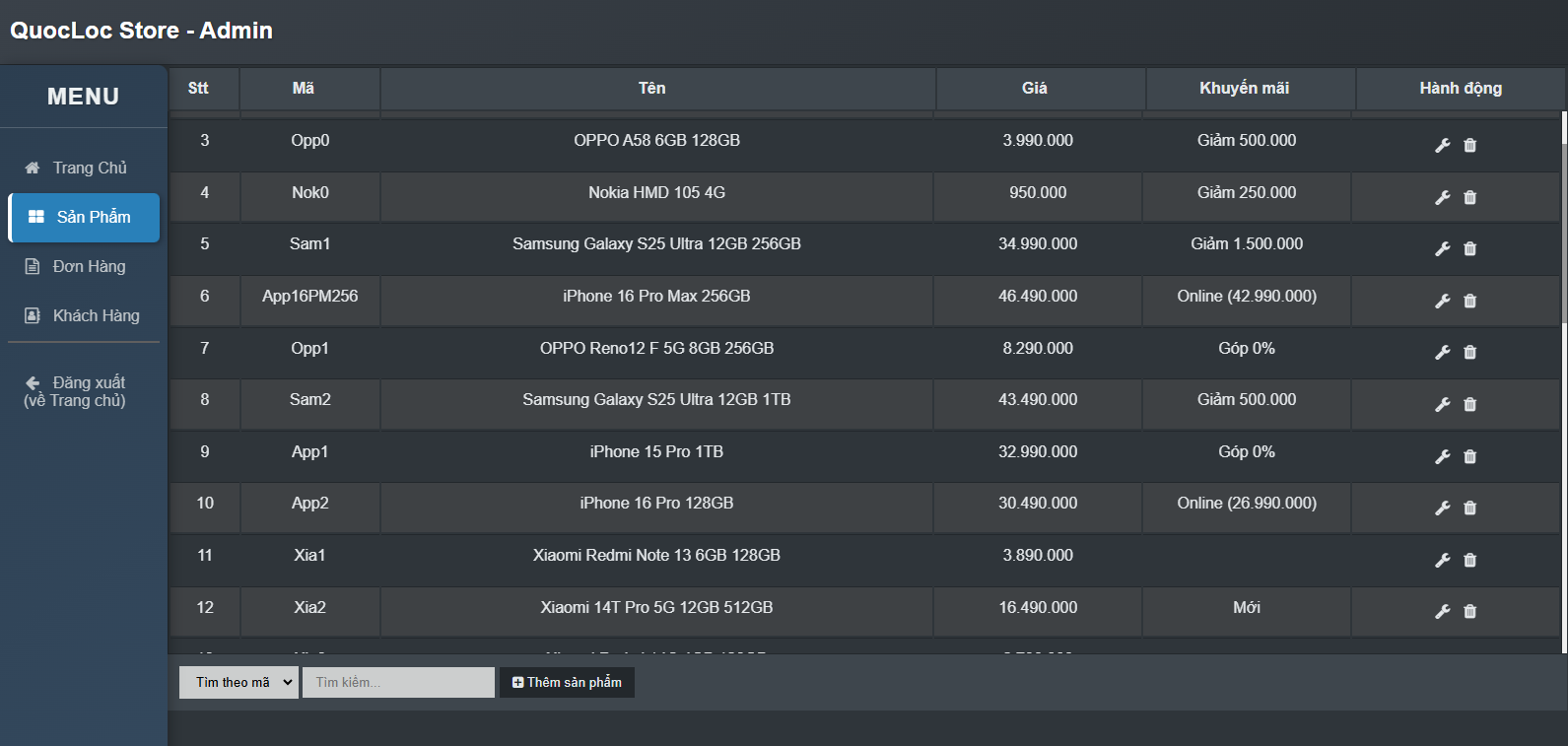Open the 'Tìm theo mã' search-type dropdown

[239, 682]
